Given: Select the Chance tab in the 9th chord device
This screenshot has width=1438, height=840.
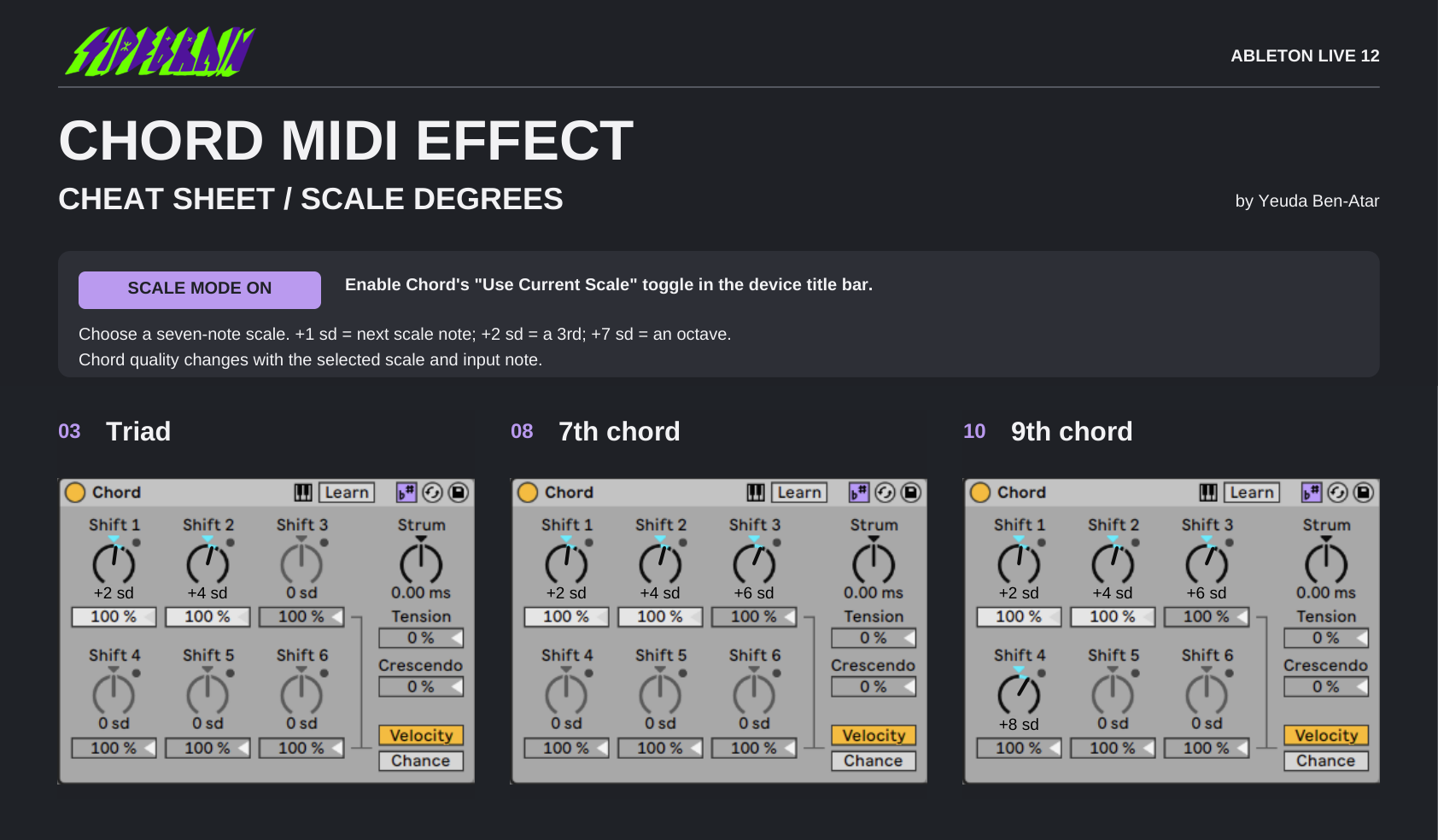Looking at the screenshot, I should click(1326, 761).
